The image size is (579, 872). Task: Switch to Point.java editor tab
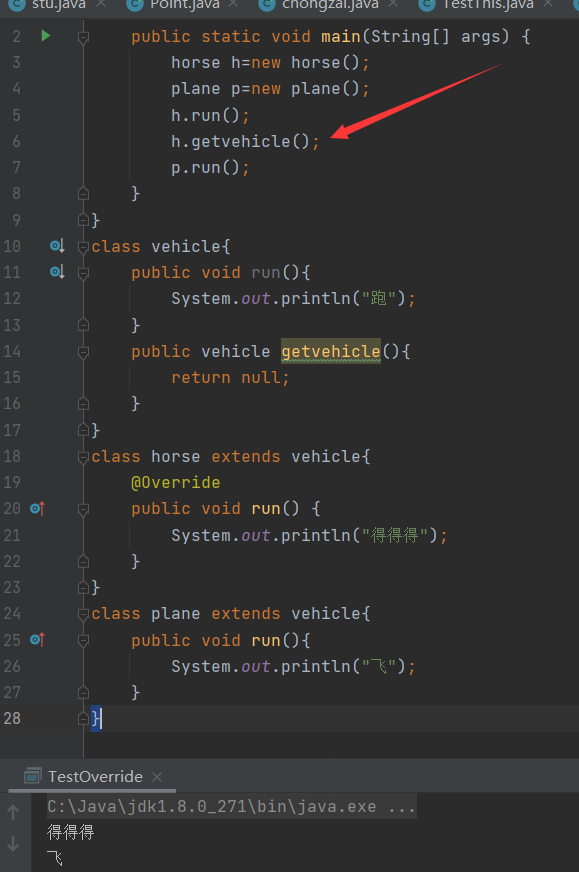point(185,5)
